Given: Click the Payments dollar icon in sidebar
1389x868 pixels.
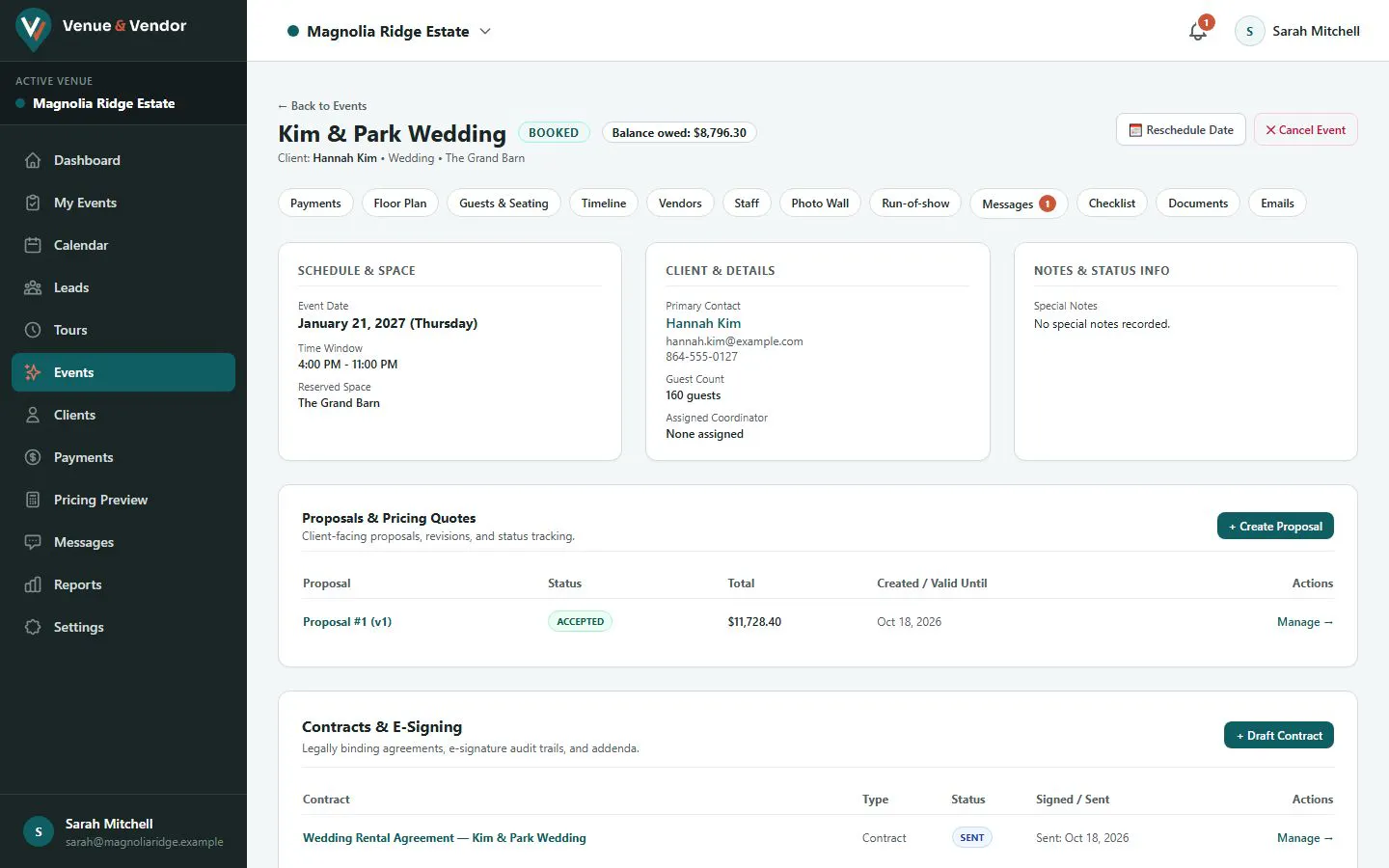Looking at the screenshot, I should (33, 457).
